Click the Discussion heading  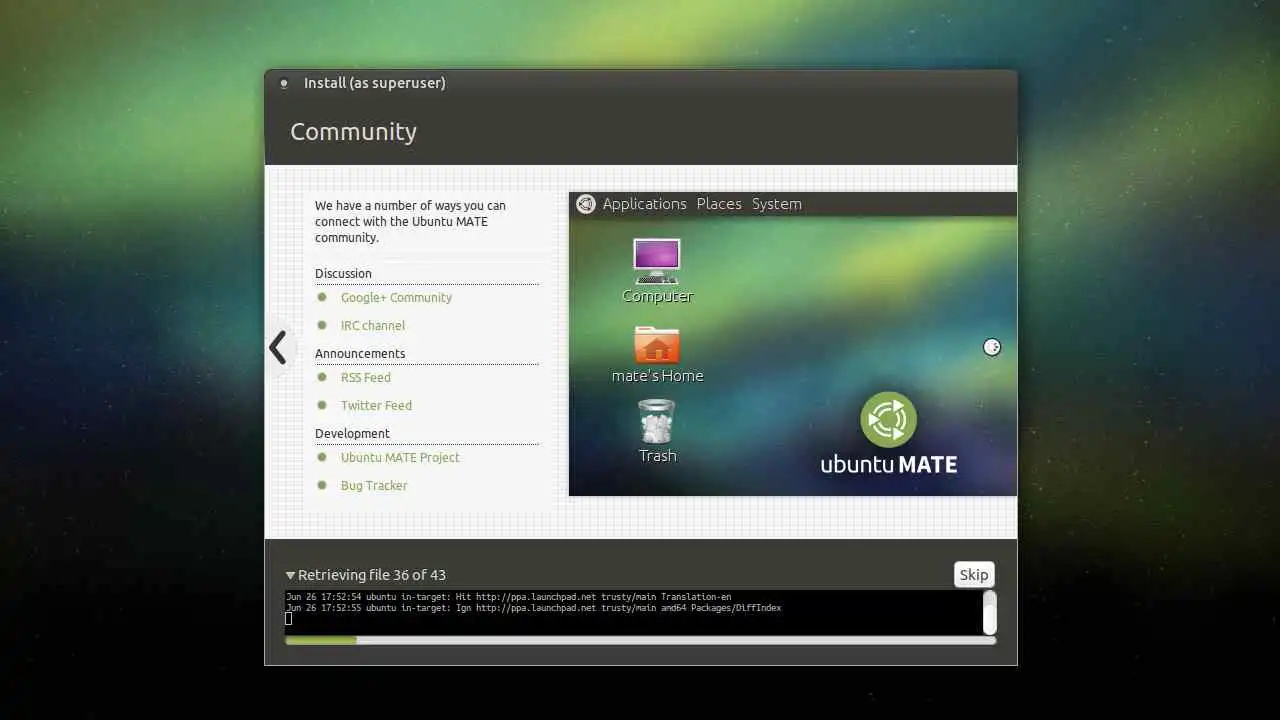coord(343,274)
